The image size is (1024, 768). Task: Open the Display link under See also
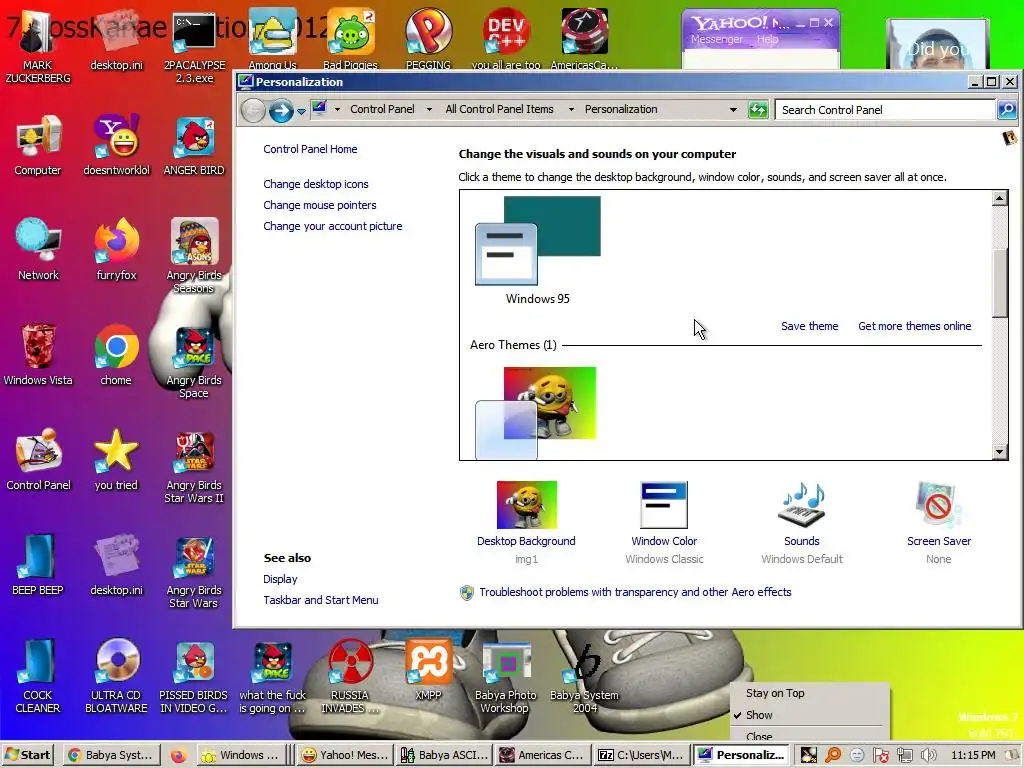tap(280, 579)
